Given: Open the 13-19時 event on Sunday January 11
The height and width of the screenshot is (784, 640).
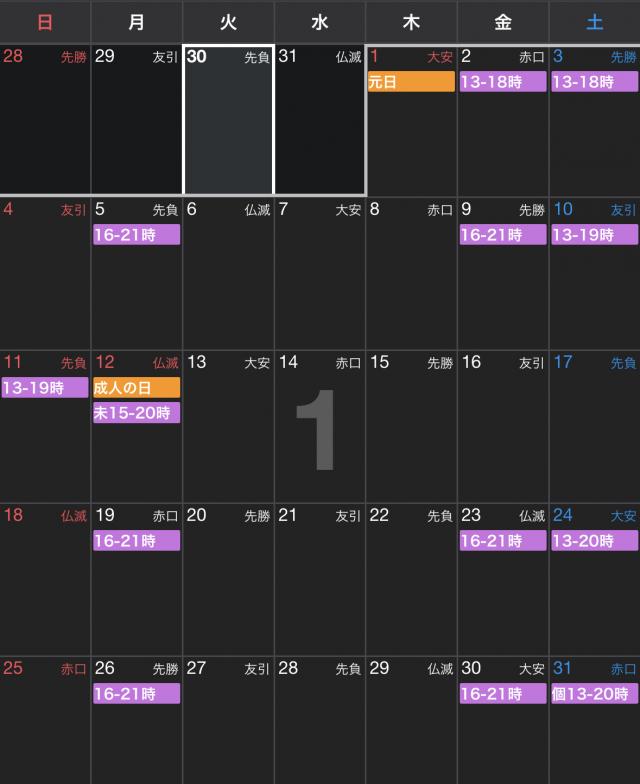Looking at the screenshot, I should coord(45,388).
